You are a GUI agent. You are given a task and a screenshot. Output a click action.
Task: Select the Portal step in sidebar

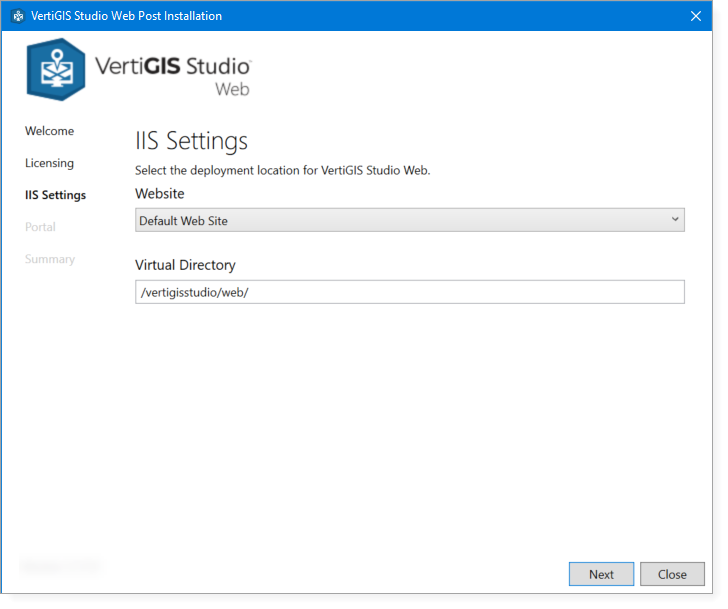(x=40, y=227)
